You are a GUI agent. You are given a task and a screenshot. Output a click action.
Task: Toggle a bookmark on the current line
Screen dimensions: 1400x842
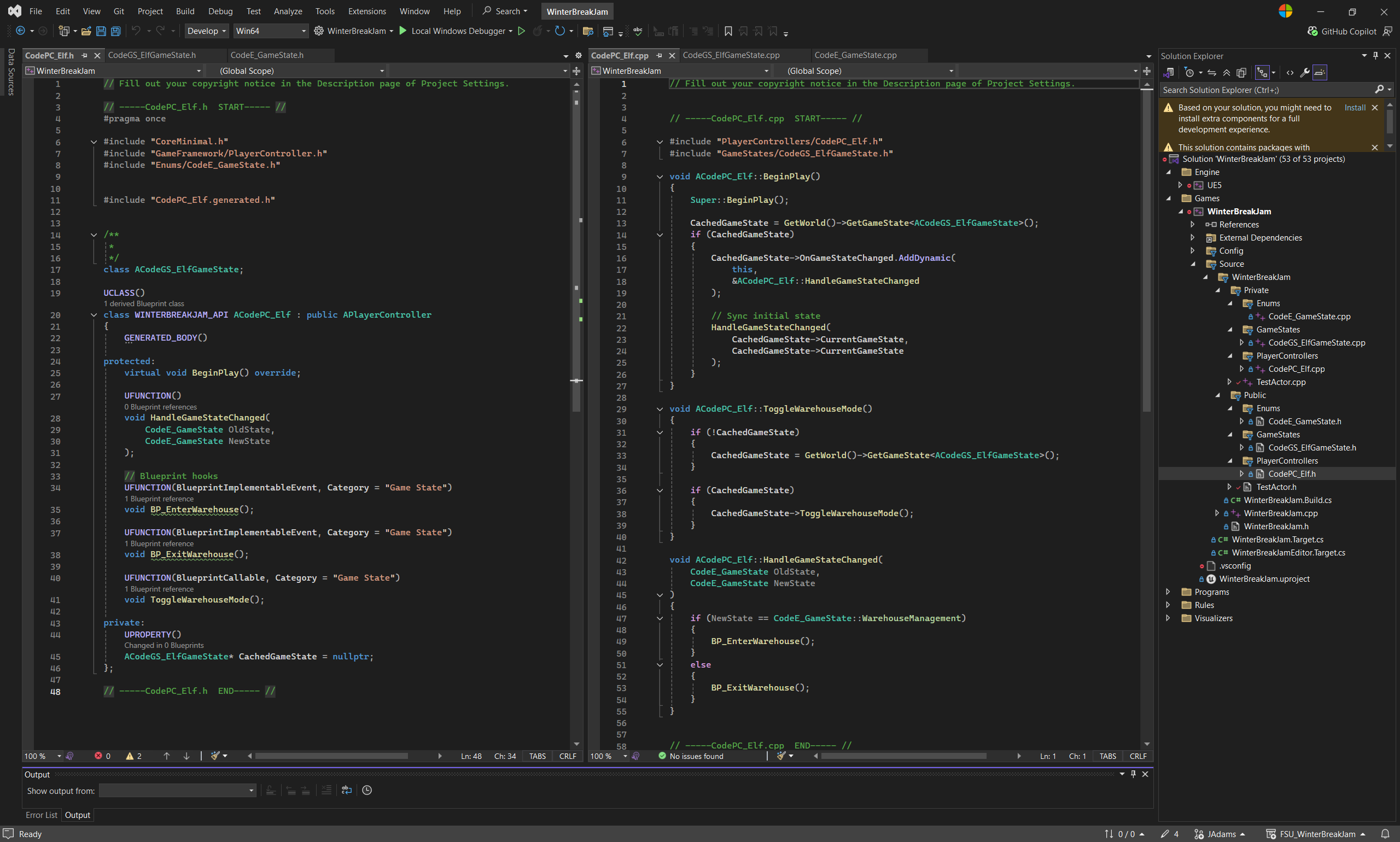tap(728, 31)
